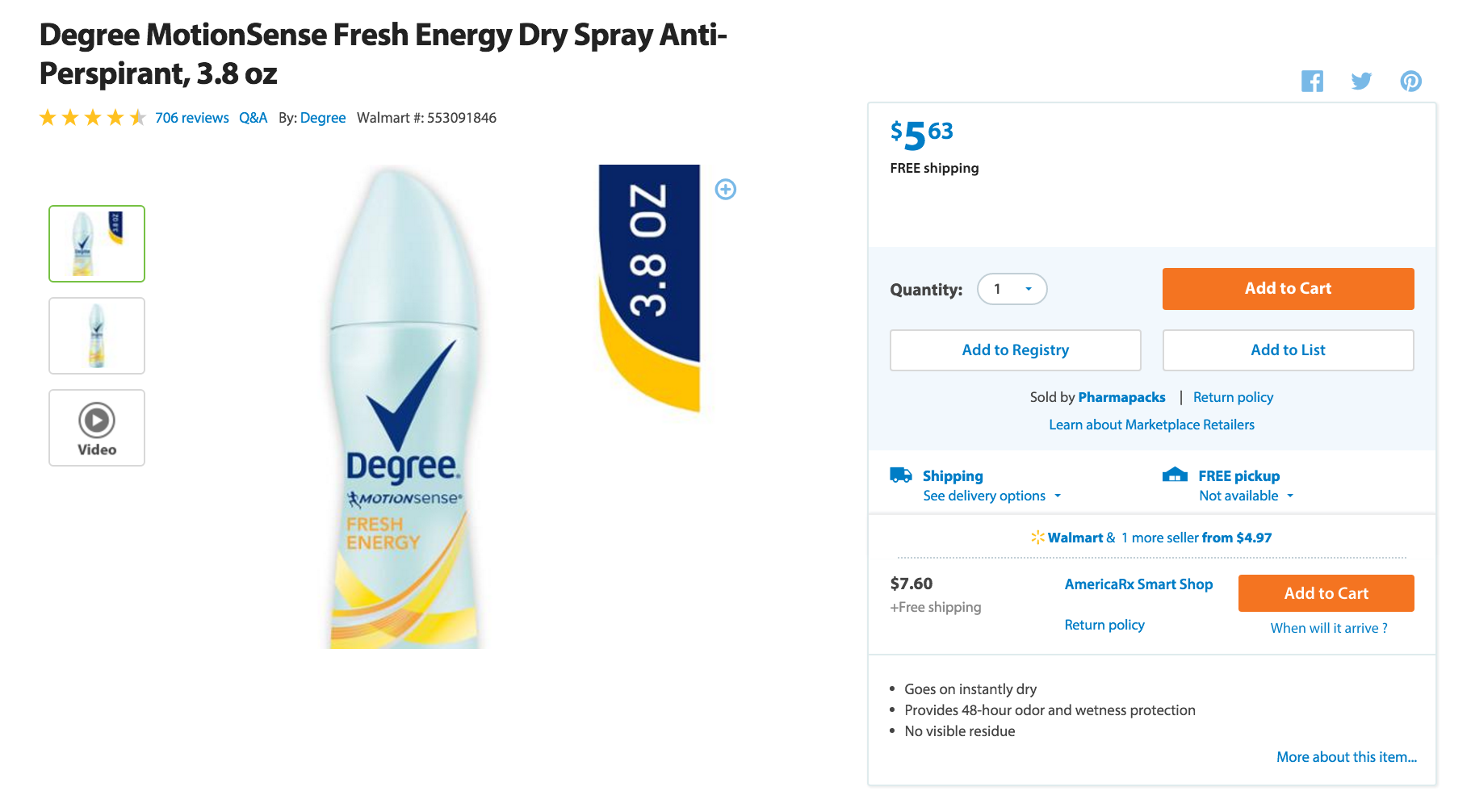Zoom the product image with plus icon
Image resolution: width=1471 pixels, height=812 pixels.
pyautogui.click(x=725, y=189)
